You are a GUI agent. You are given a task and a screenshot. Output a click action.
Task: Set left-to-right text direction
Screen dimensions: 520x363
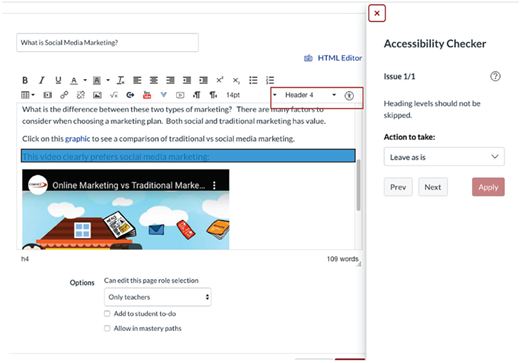click(x=197, y=95)
